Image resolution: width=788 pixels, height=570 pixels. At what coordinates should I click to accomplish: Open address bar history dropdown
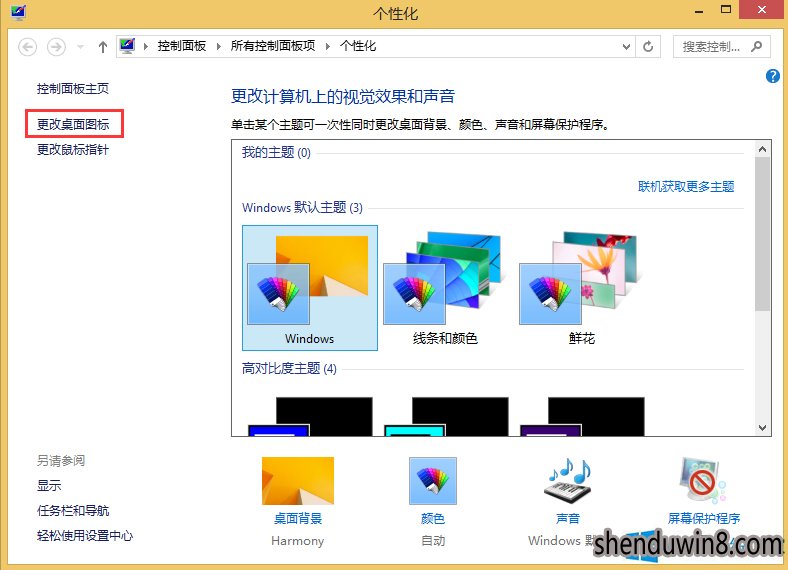(x=626, y=47)
